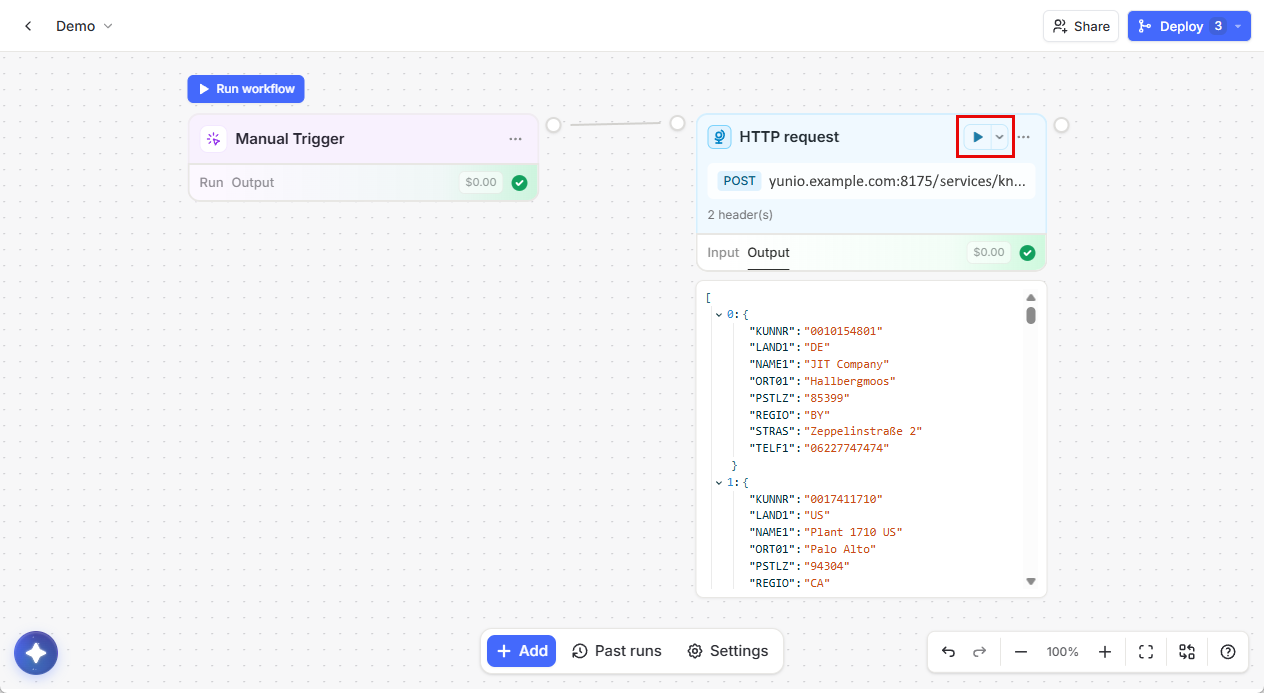The height and width of the screenshot is (693, 1264).
Task: Zoom in with the plus icon
Action: 1105,652
